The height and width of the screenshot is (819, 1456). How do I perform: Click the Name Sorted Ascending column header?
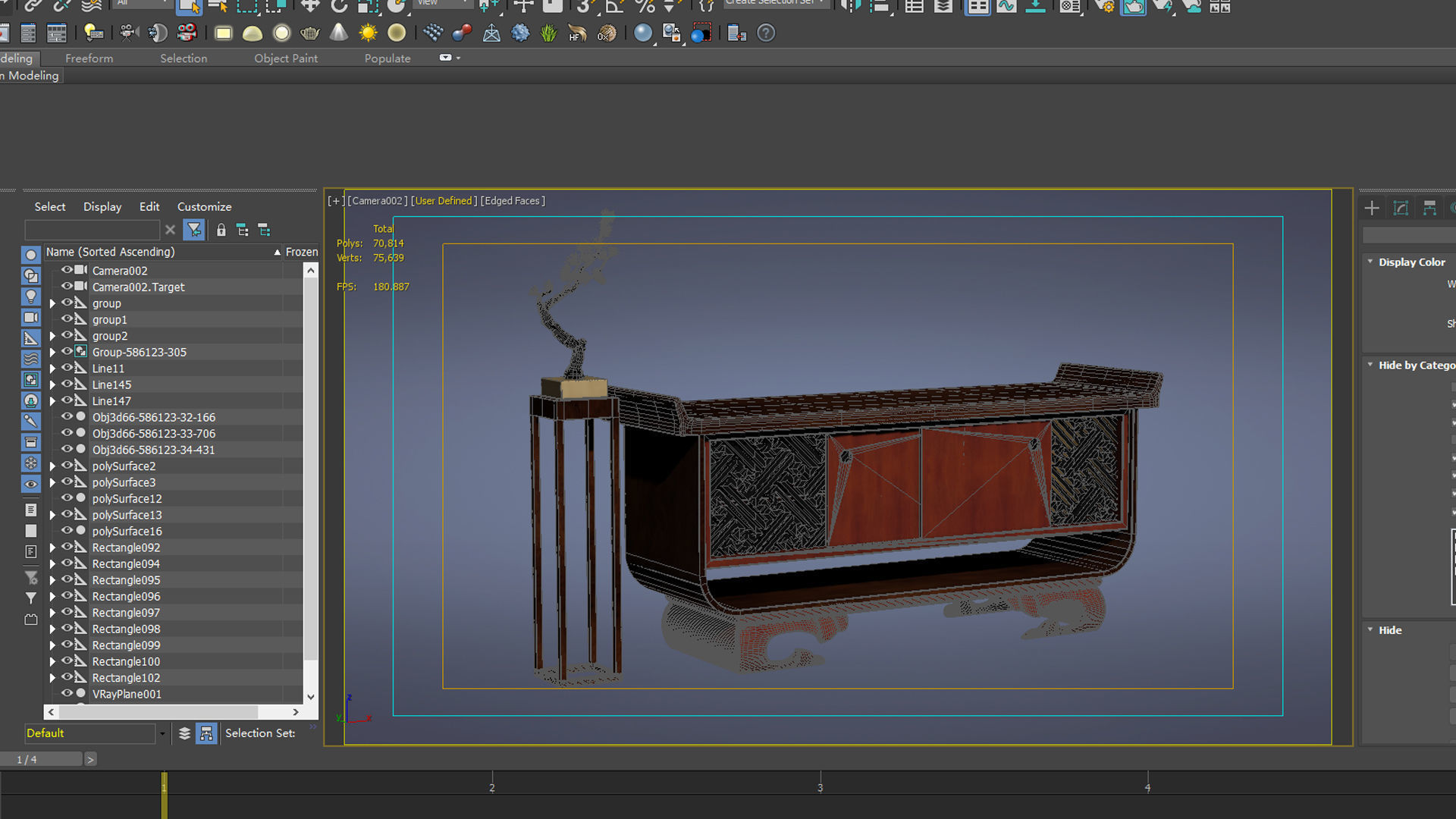tap(162, 252)
